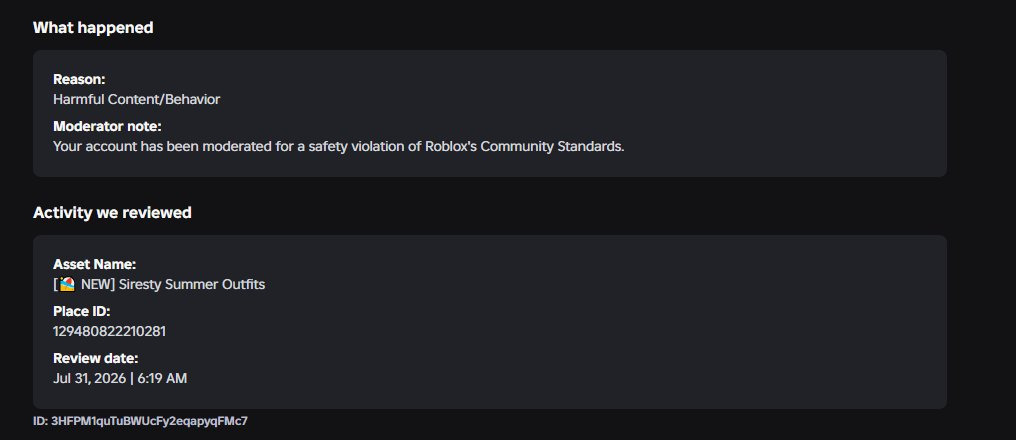The image size is (1016, 440).
Task: Click the 6:19 AM review time
Action: tap(162, 378)
